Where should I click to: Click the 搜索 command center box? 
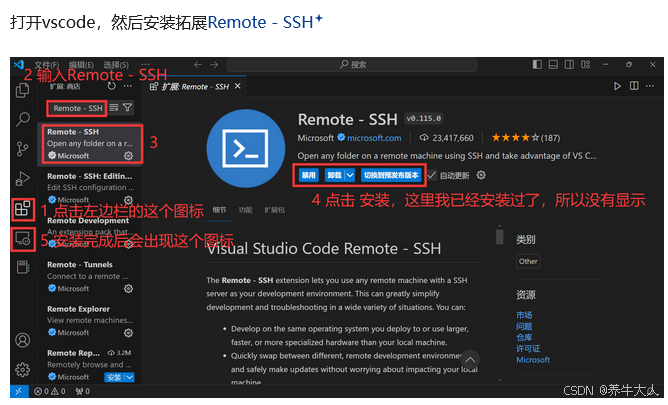[x=352, y=64]
